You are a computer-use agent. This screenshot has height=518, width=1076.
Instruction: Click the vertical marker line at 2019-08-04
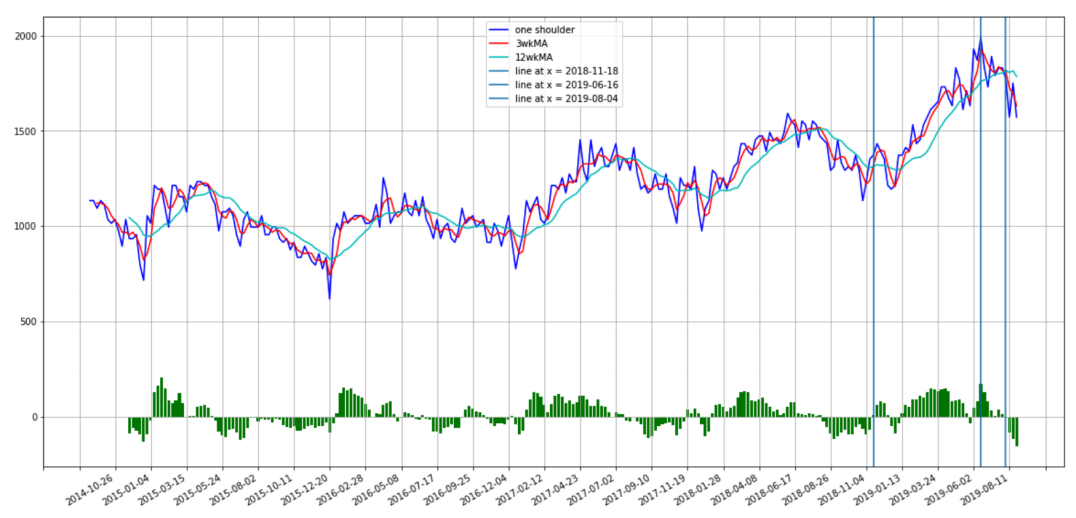coord(1005,242)
